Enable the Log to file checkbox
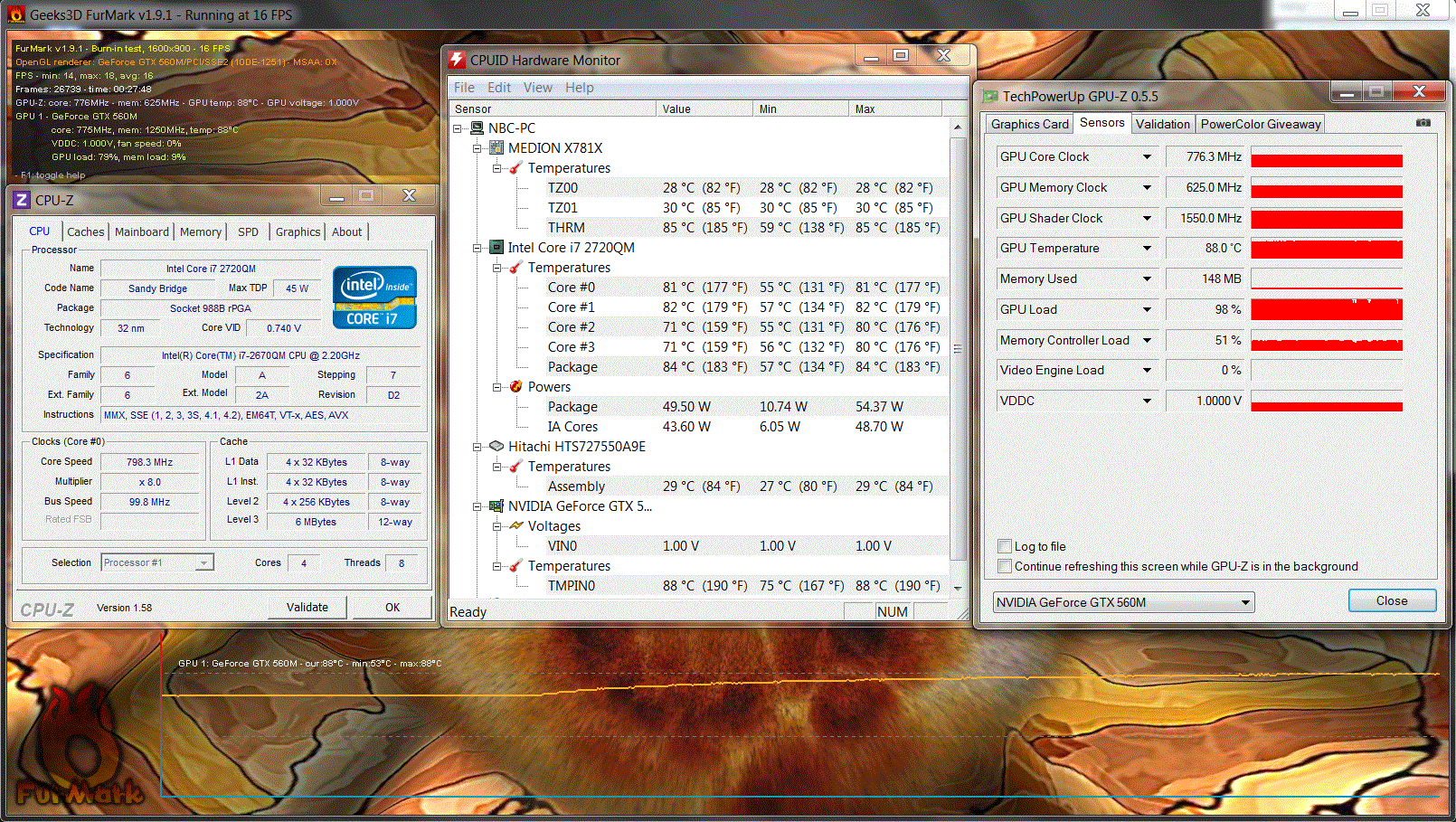This screenshot has height=822, width=1456. tap(1004, 546)
